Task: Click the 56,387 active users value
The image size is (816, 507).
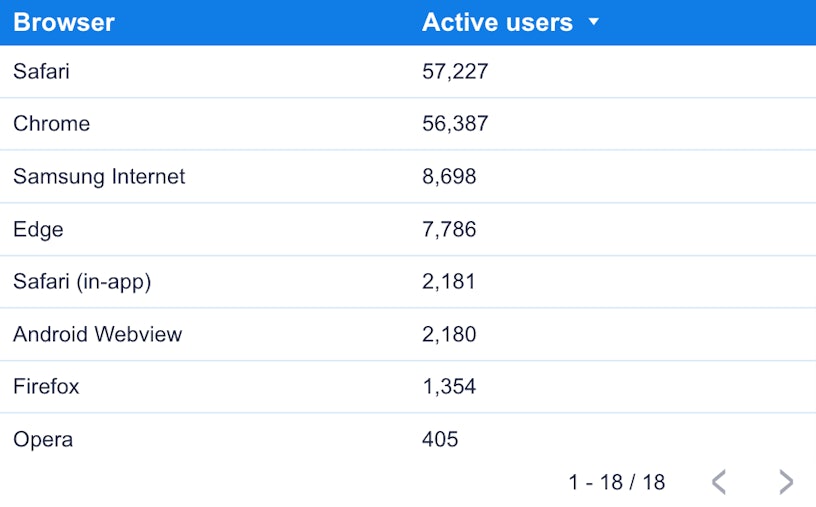Action: tap(455, 124)
